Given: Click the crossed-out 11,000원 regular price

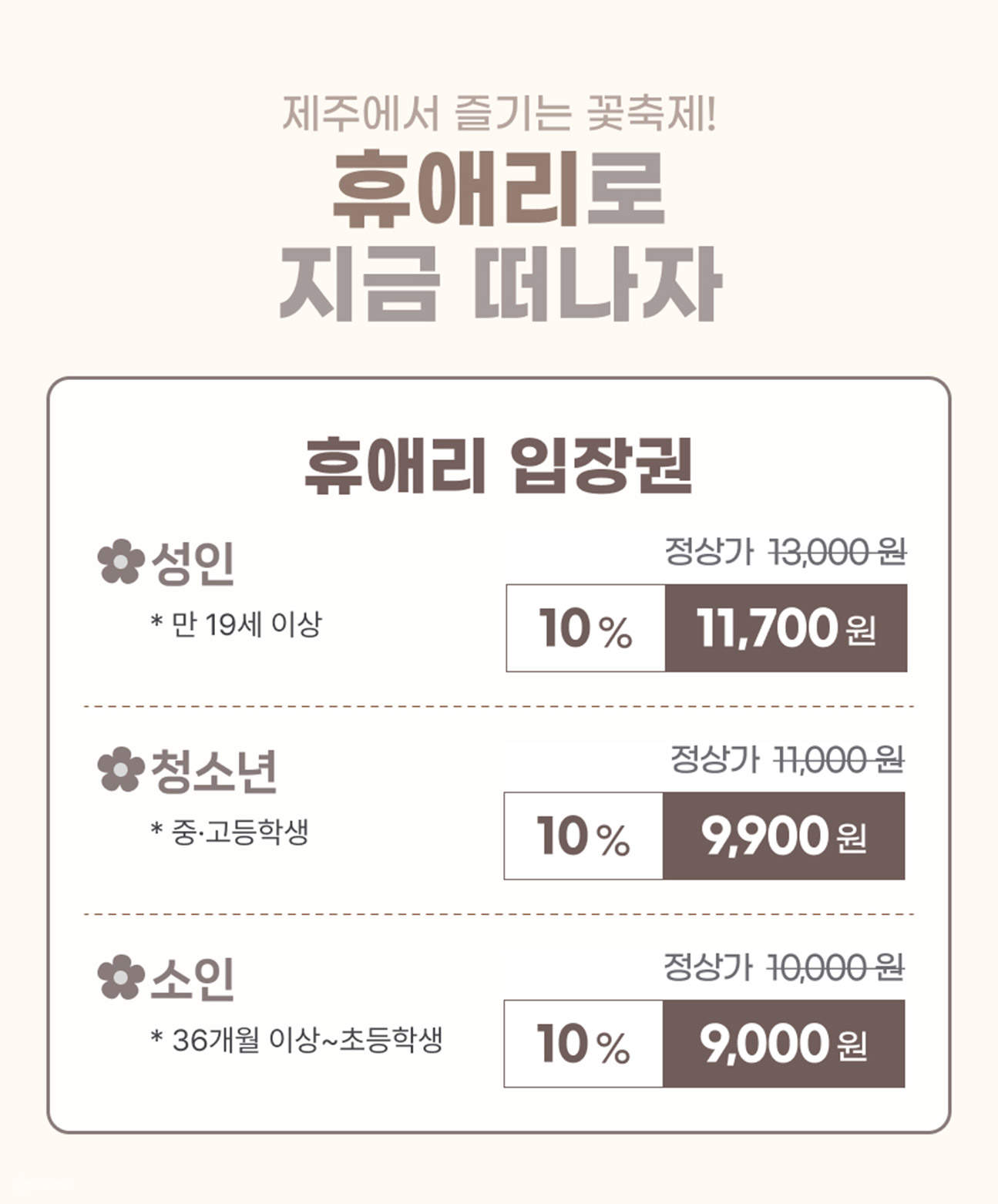Looking at the screenshot, I should tap(838, 760).
